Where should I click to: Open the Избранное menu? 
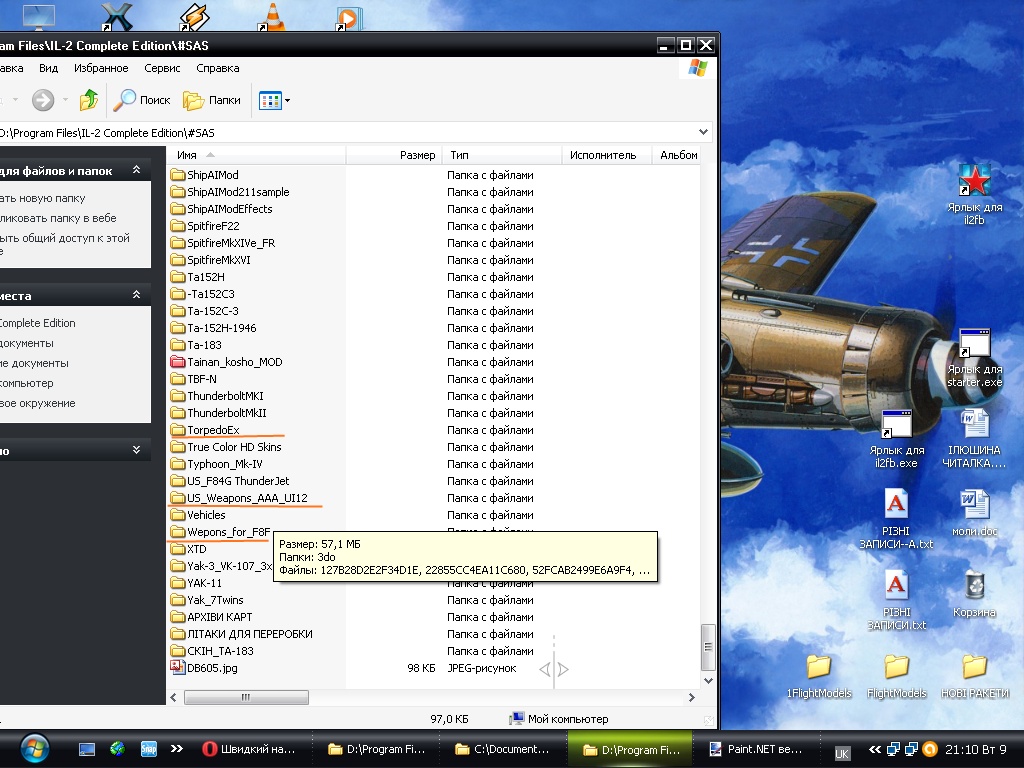[101, 68]
